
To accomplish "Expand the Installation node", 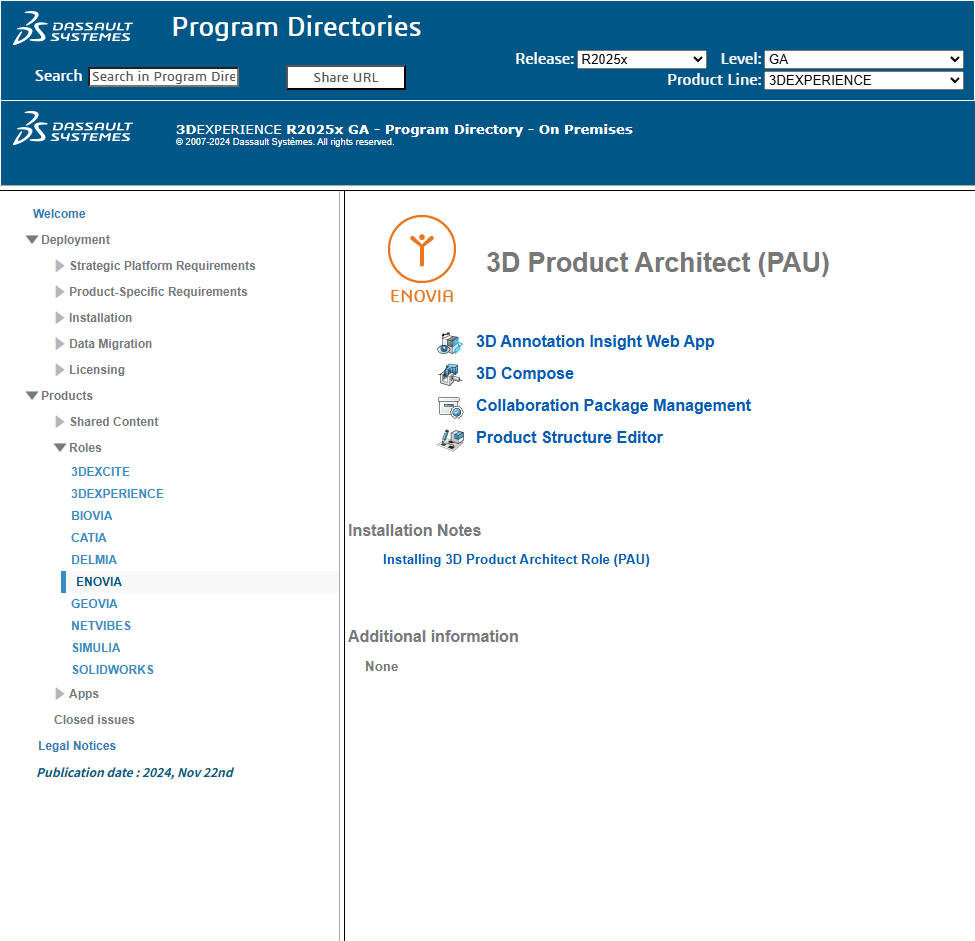I will click(60, 318).
